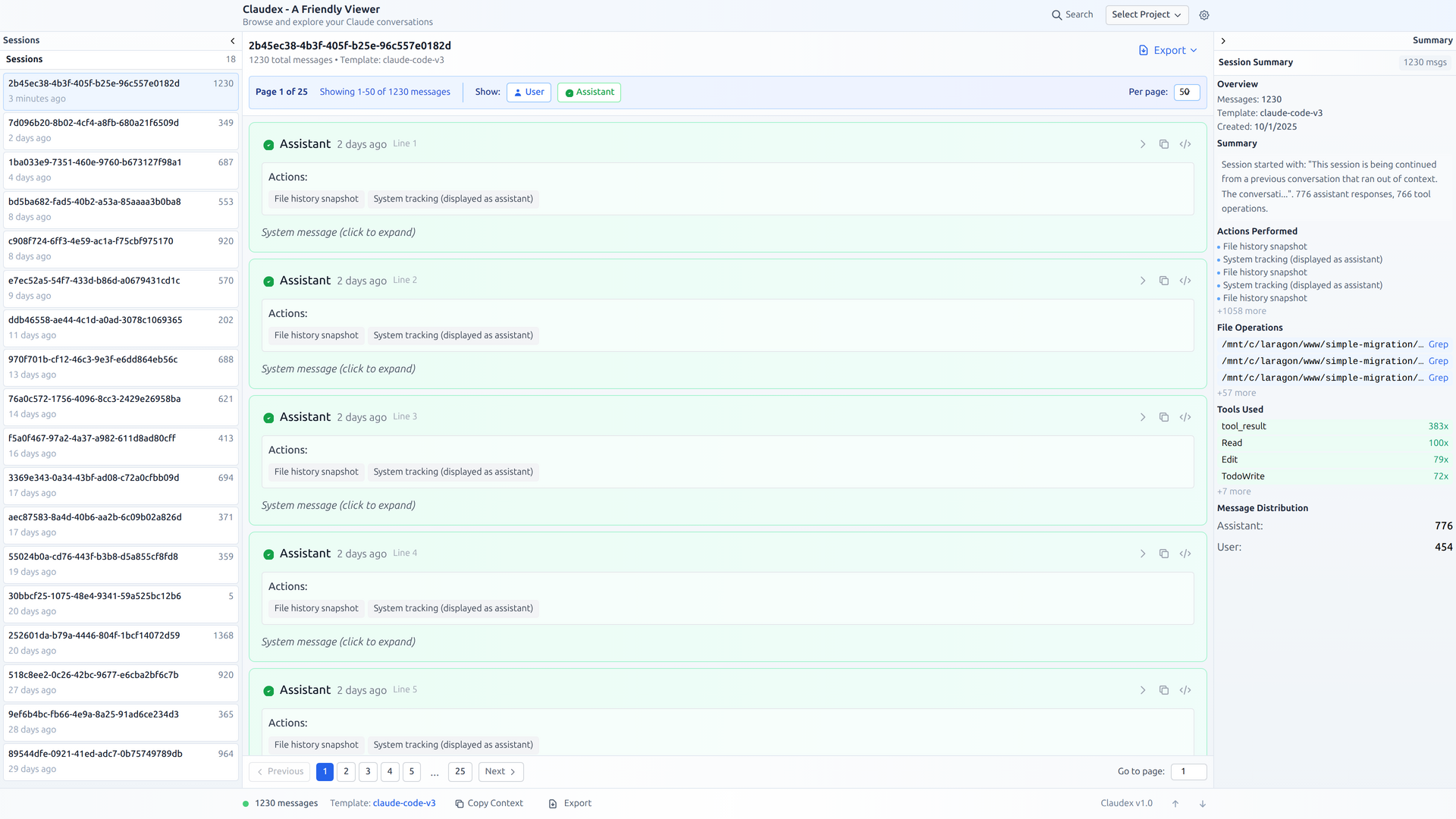Screen dimensions: 1456x819
Task: Open the Select Project dropdown
Action: tap(1146, 15)
